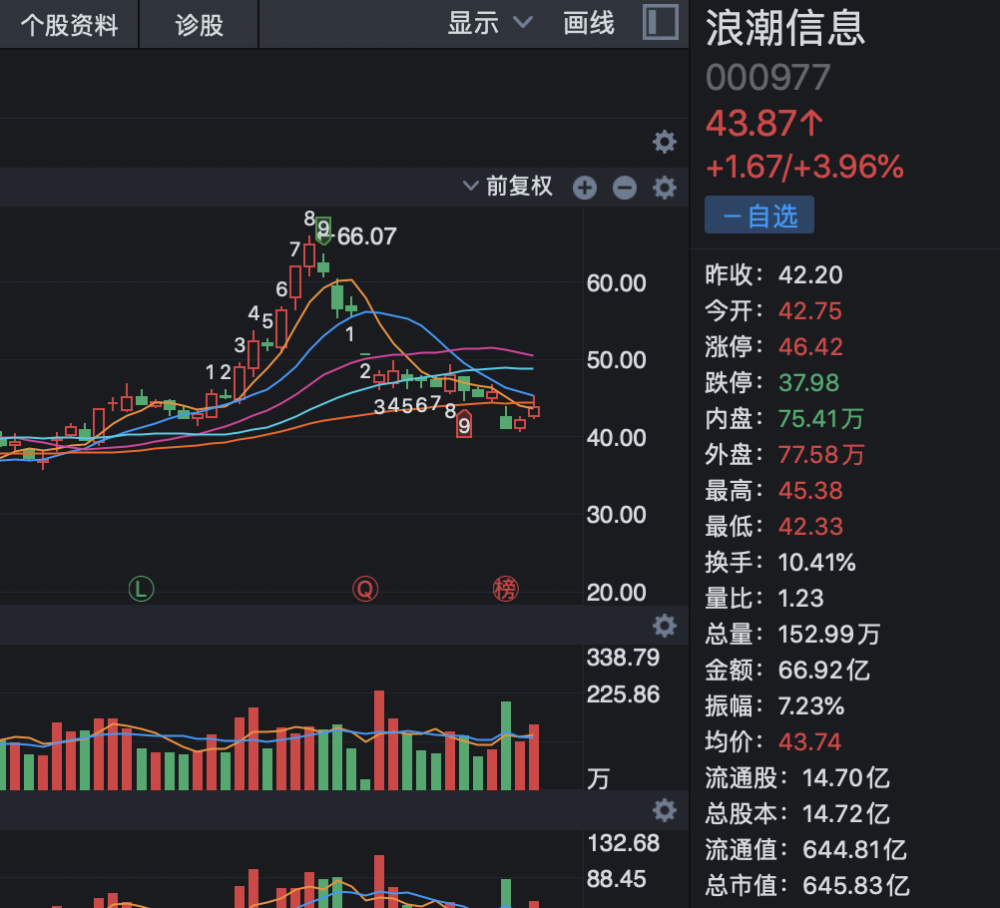The width and height of the screenshot is (1000, 908).
Task: Zoom out the K-line chart with minus icon
Action: tap(624, 187)
